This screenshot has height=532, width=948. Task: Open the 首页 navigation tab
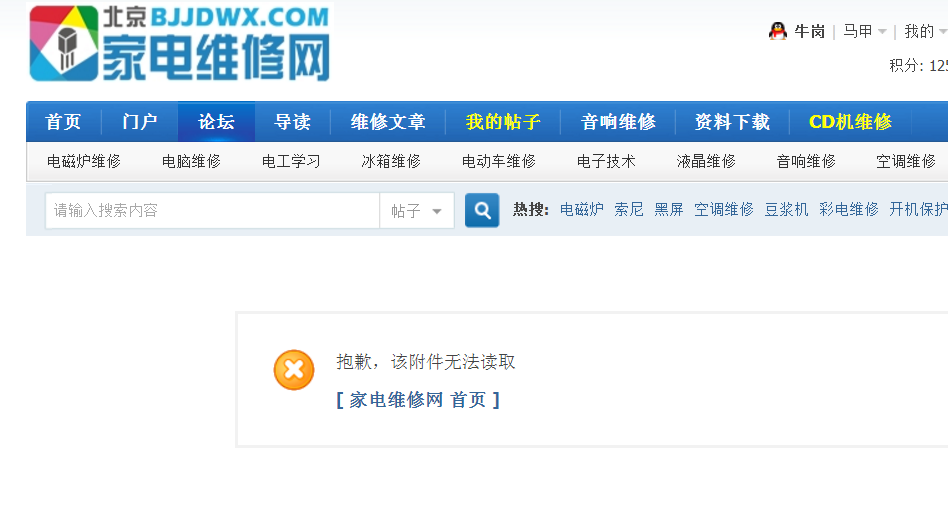tap(63, 122)
